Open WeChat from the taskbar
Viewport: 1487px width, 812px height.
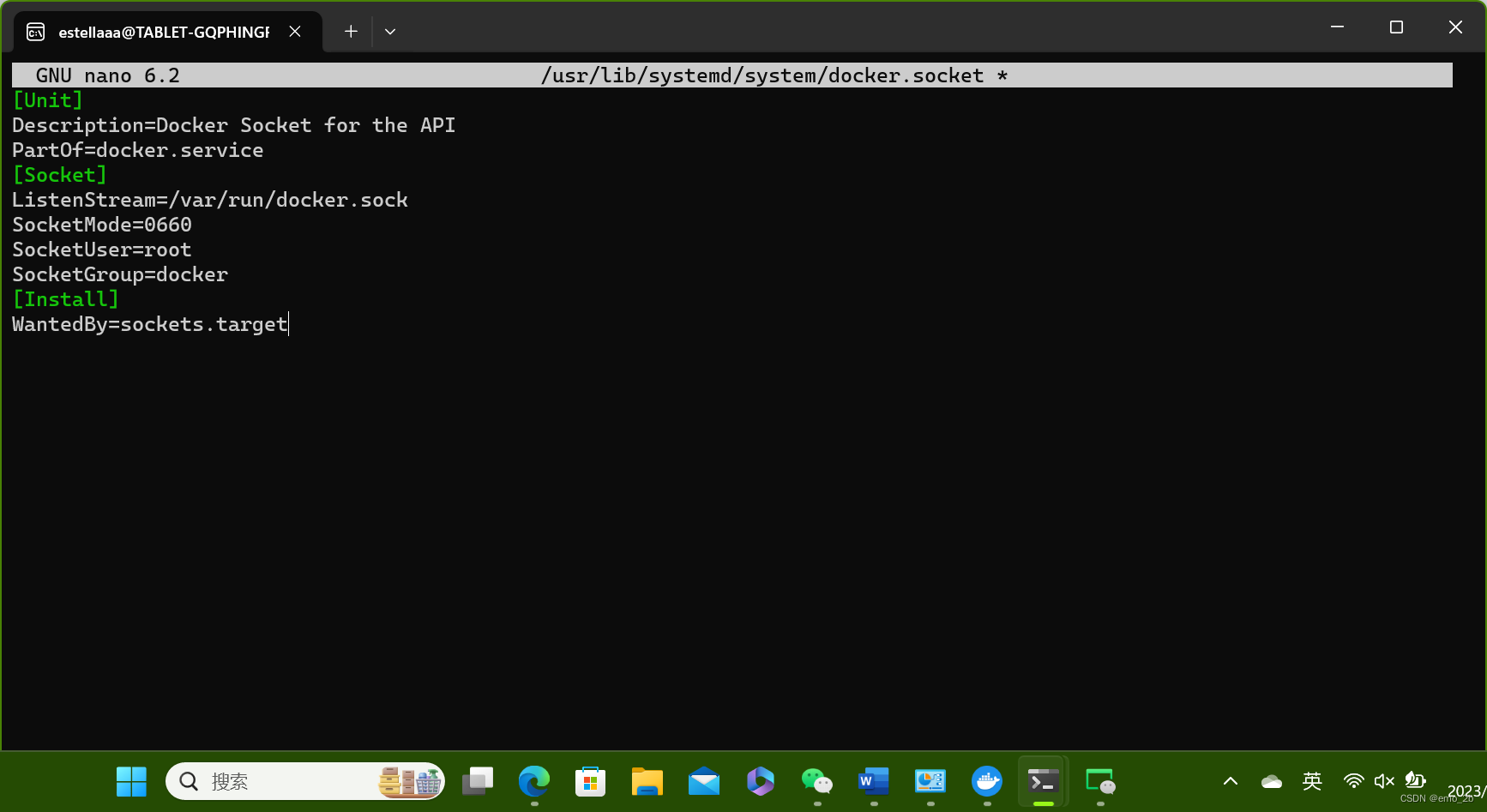click(817, 781)
